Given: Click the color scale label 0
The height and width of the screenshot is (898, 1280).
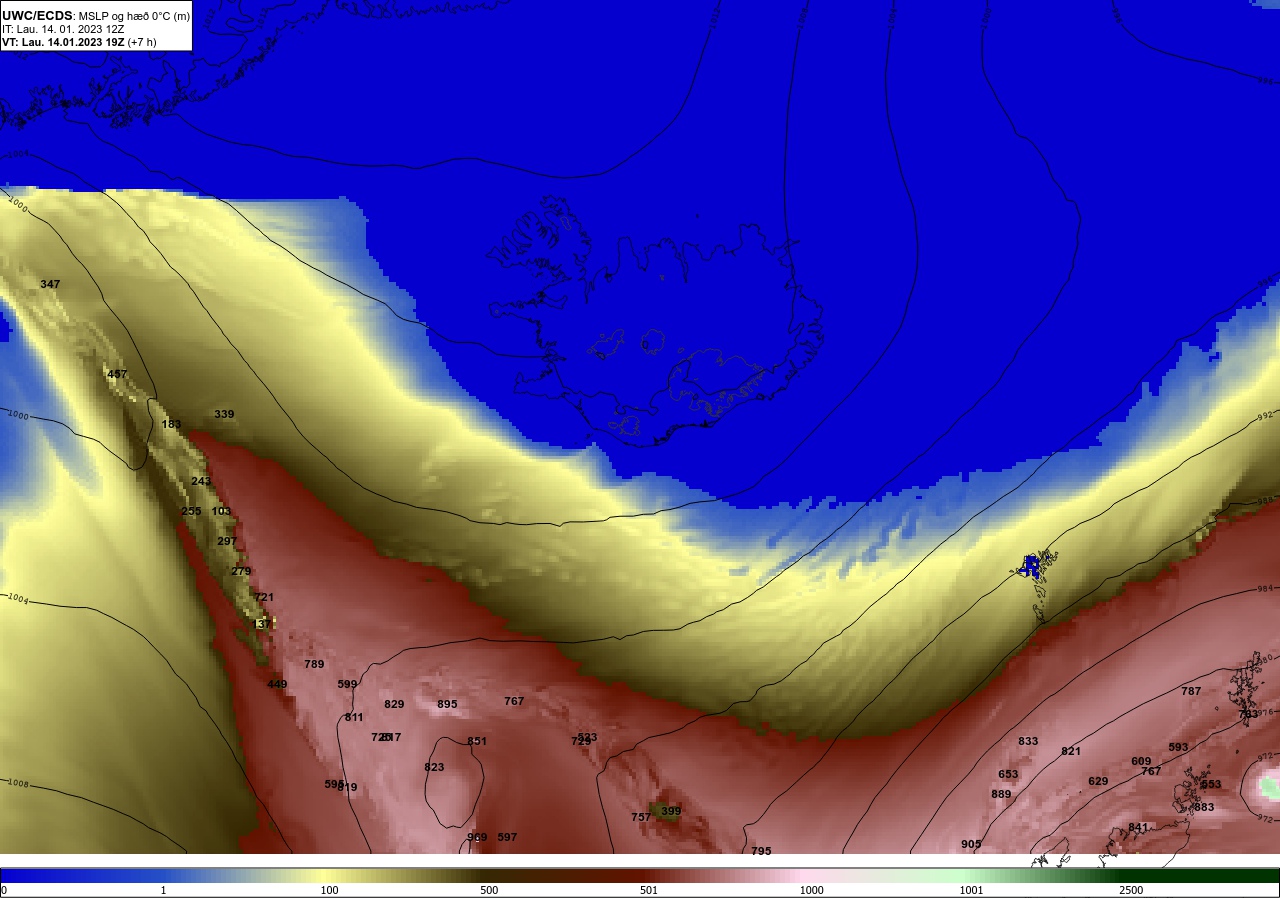Looking at the screenshot, I should [4, 890].
